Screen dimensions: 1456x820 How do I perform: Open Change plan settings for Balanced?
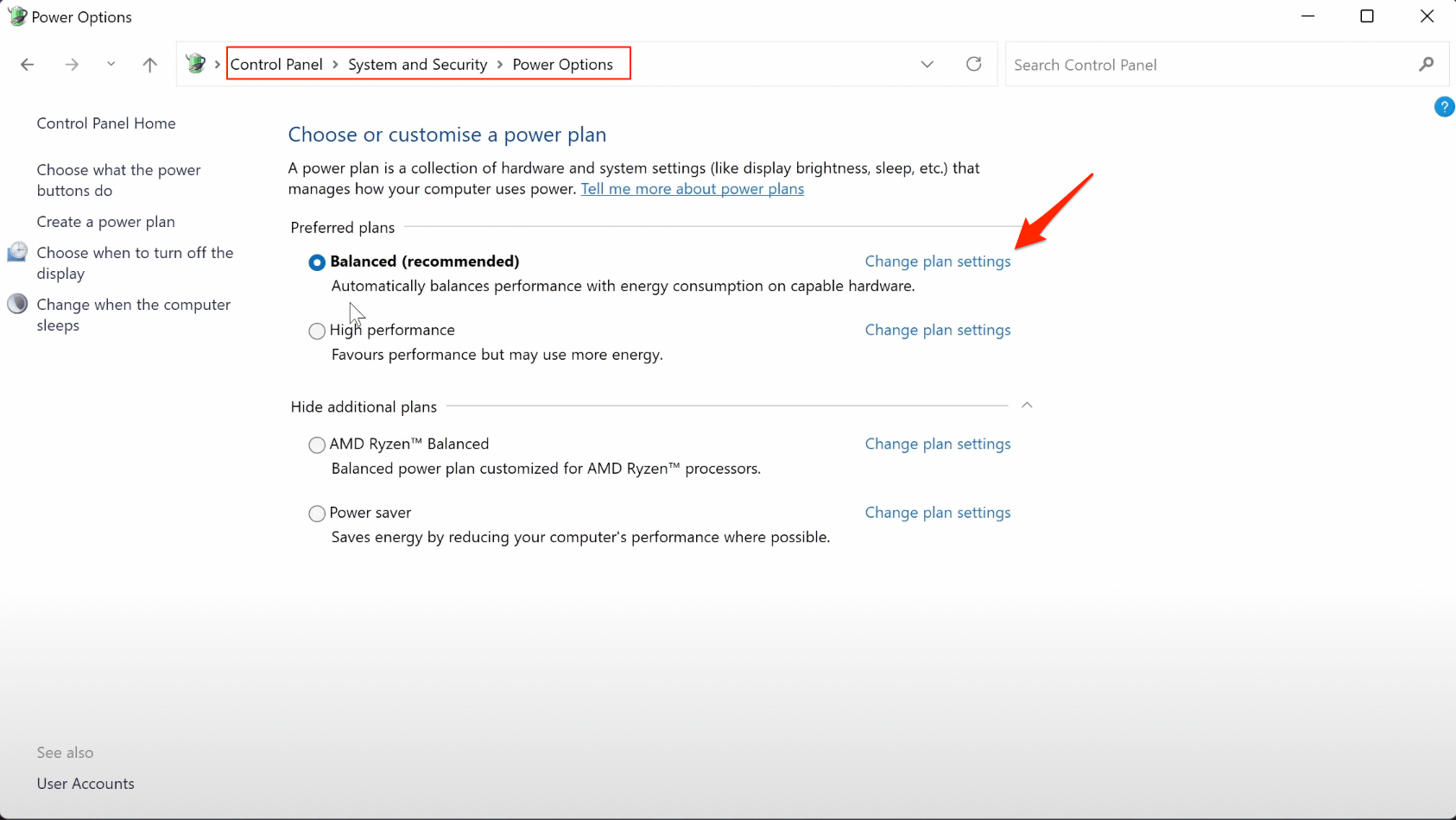click(937, 262)
